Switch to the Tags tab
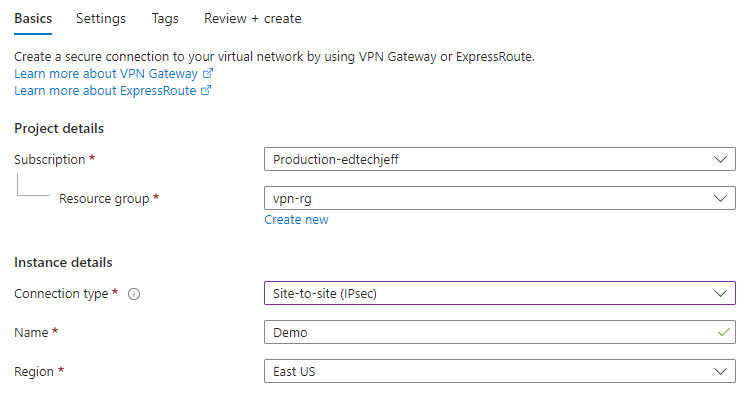The image size is (754, 400). coord(165,18)
